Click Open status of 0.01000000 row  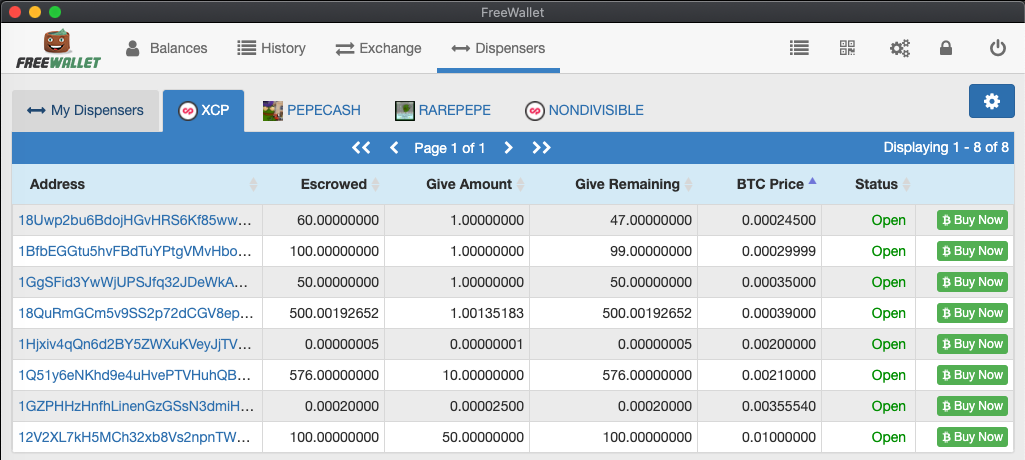coord(888,437)
